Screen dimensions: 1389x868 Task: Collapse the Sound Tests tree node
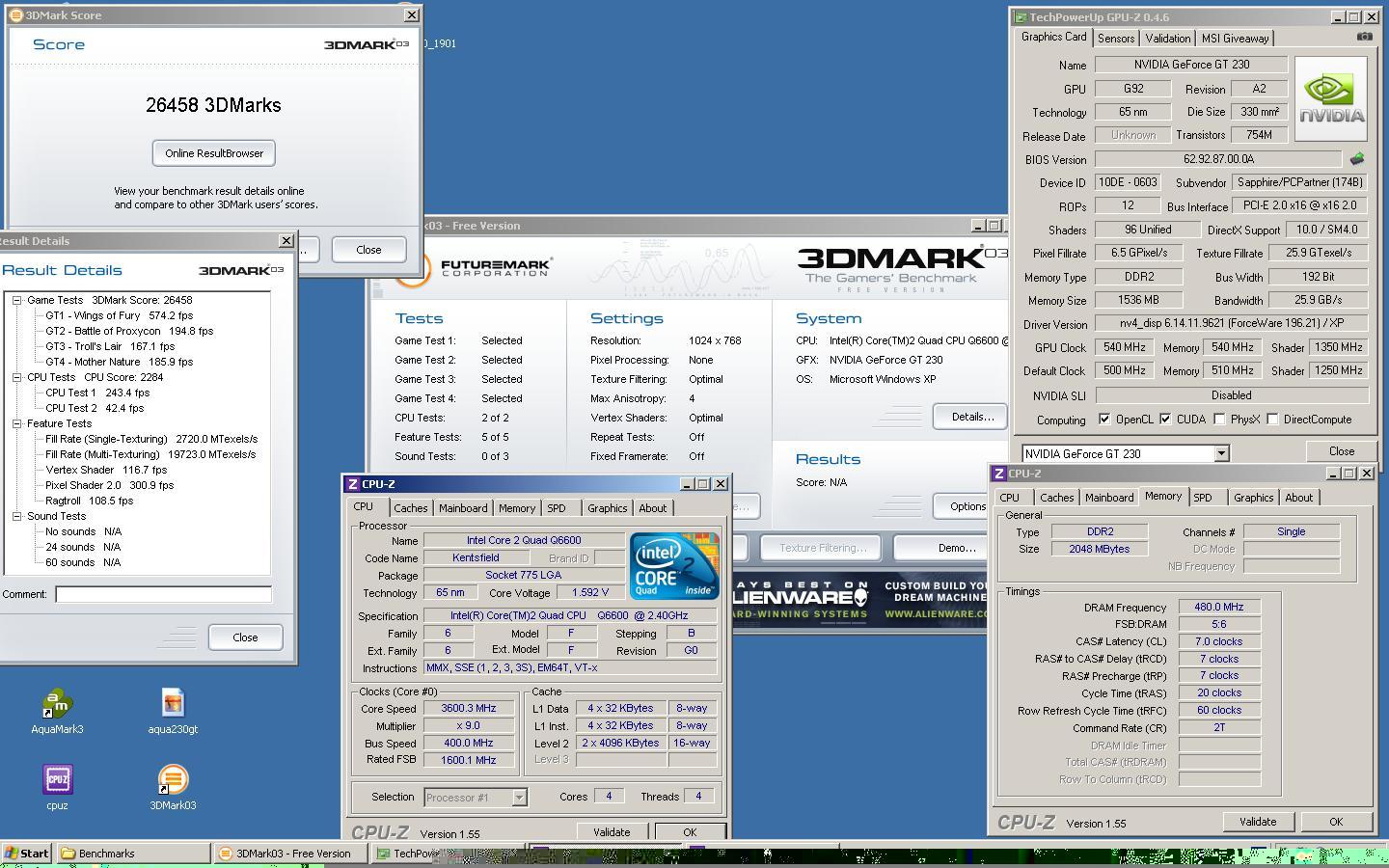[17, 516]
